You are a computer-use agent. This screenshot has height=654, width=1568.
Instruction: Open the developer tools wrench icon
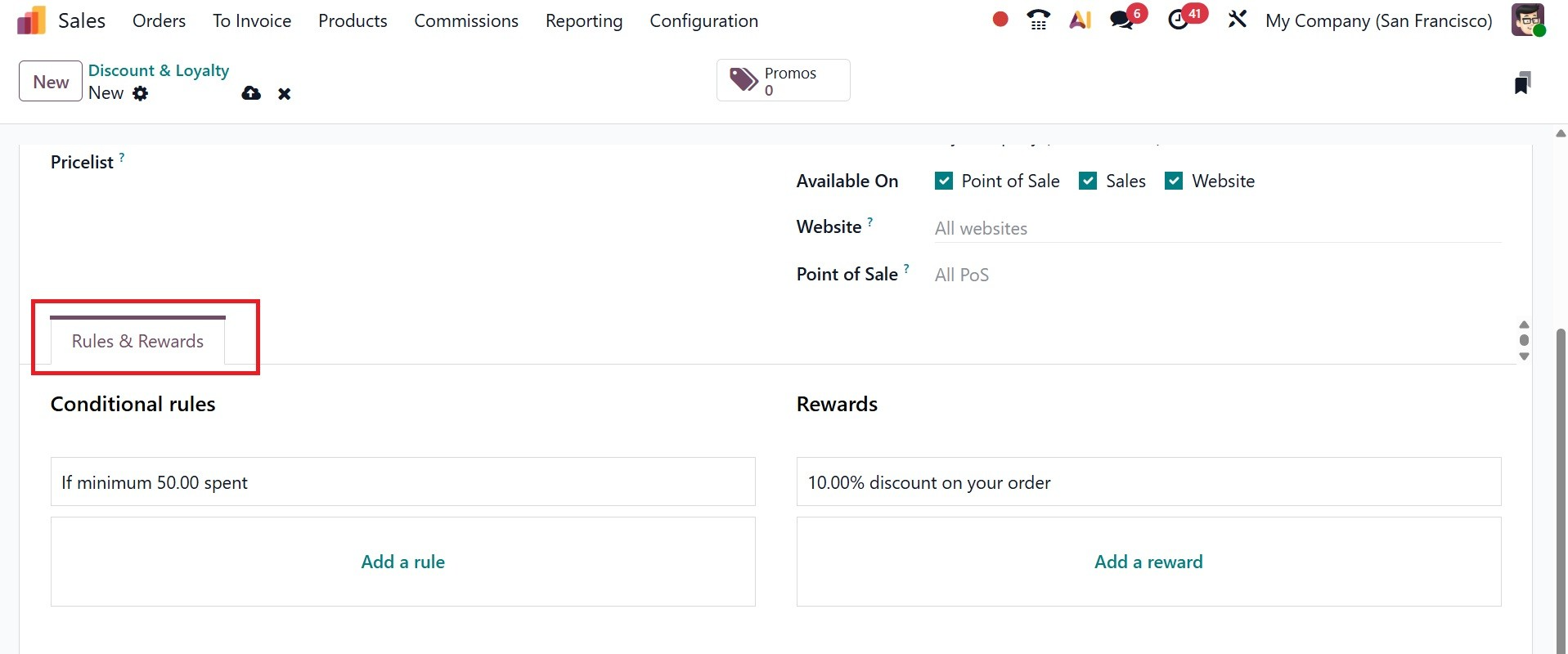[x=1237, y=20]
